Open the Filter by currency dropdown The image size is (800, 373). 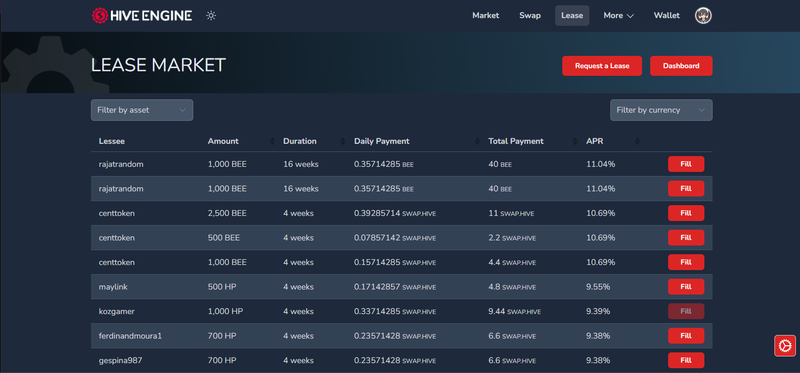pyautogui.click(x=661, y=110)
